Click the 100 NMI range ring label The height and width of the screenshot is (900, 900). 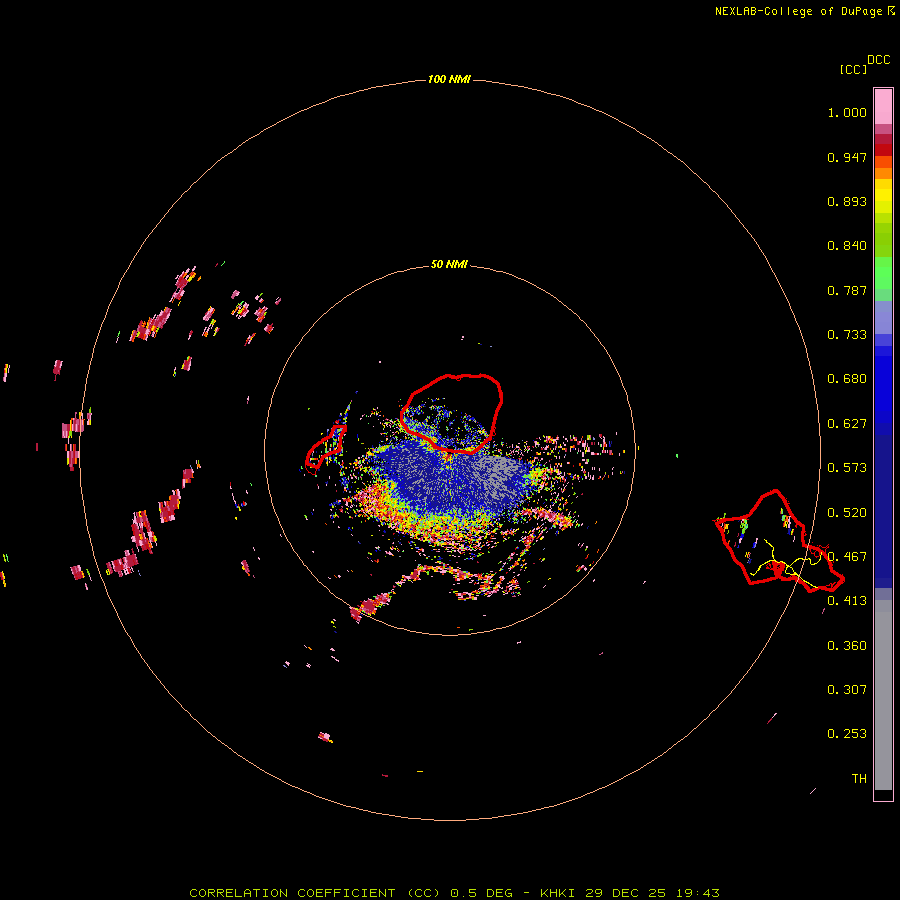[449, 79]
